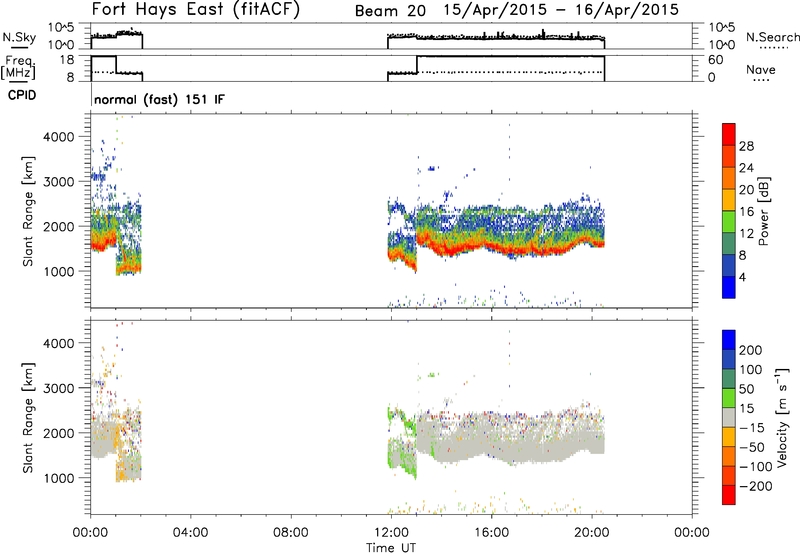This screenshot has height=554, width=800.
Task: Click the gray segment of Velocity color bar
Action: [x=729, y=418]
